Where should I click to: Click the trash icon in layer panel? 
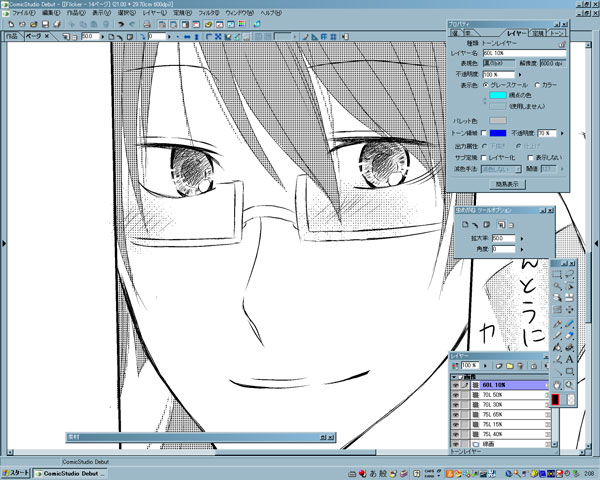520,366
